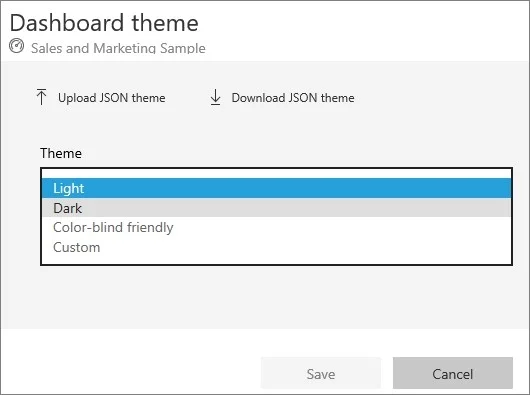Image resolution: width=530 pixels, height=395 pixels.
Task: Save the dashboard theme changes
Action: point(321,373)
